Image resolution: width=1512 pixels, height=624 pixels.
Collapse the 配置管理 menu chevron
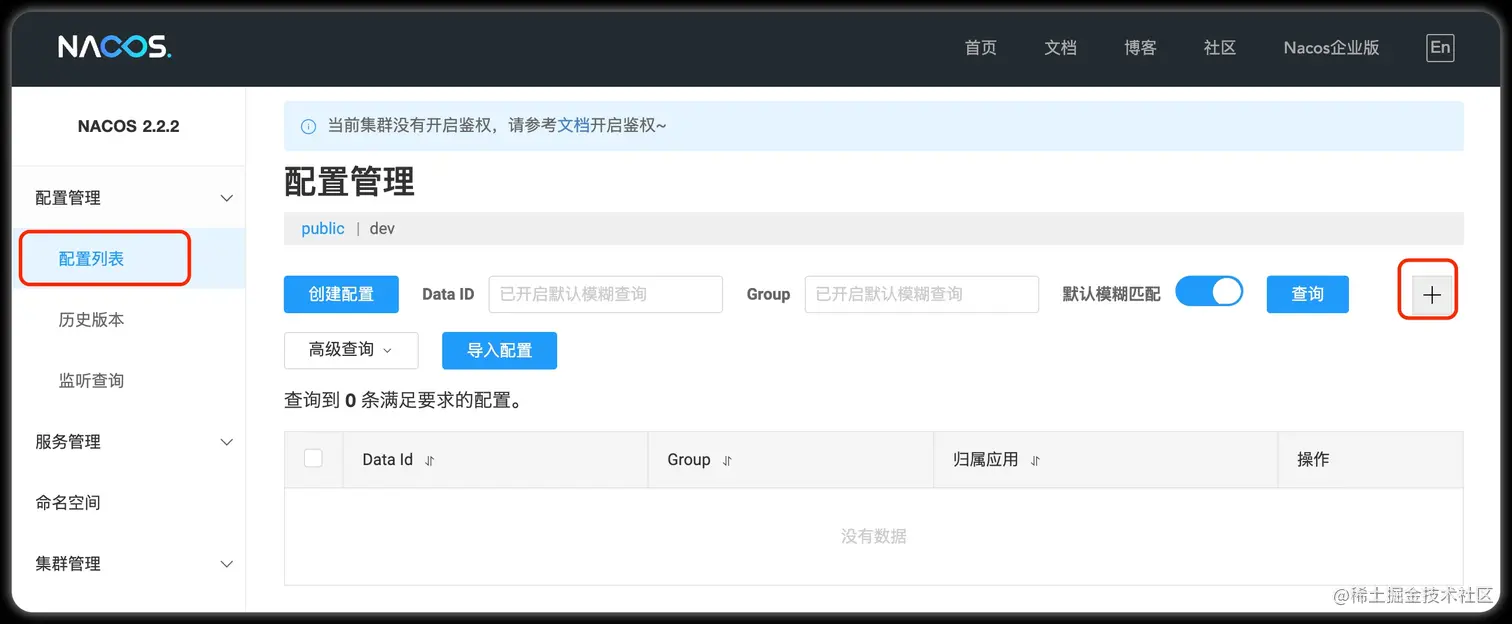click(227, 198)
